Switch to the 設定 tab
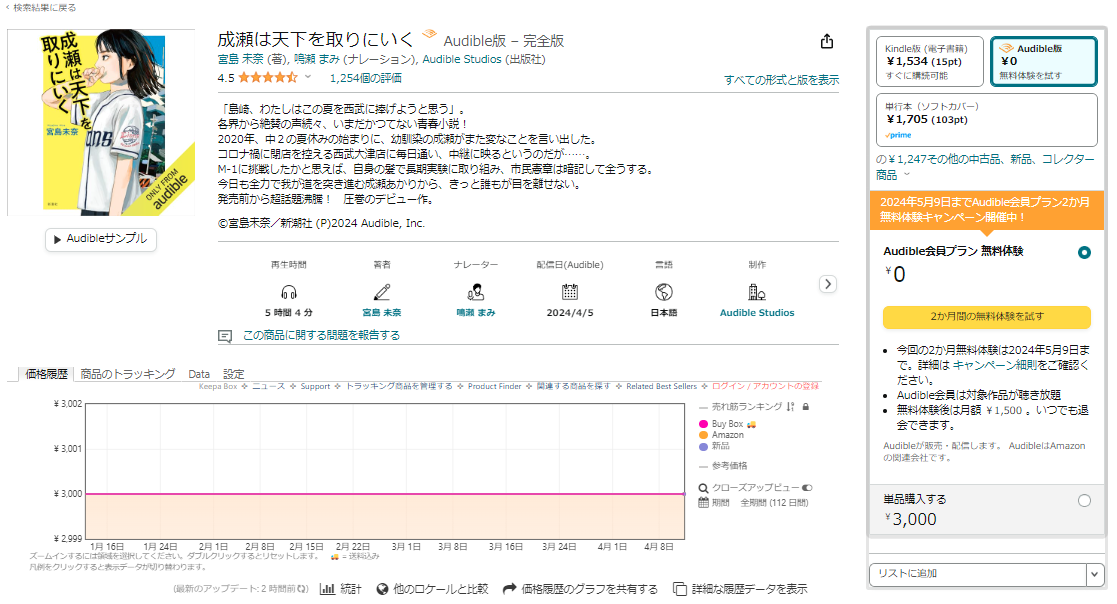Screen dimensions: 1117x604 [x=234, y=374]
